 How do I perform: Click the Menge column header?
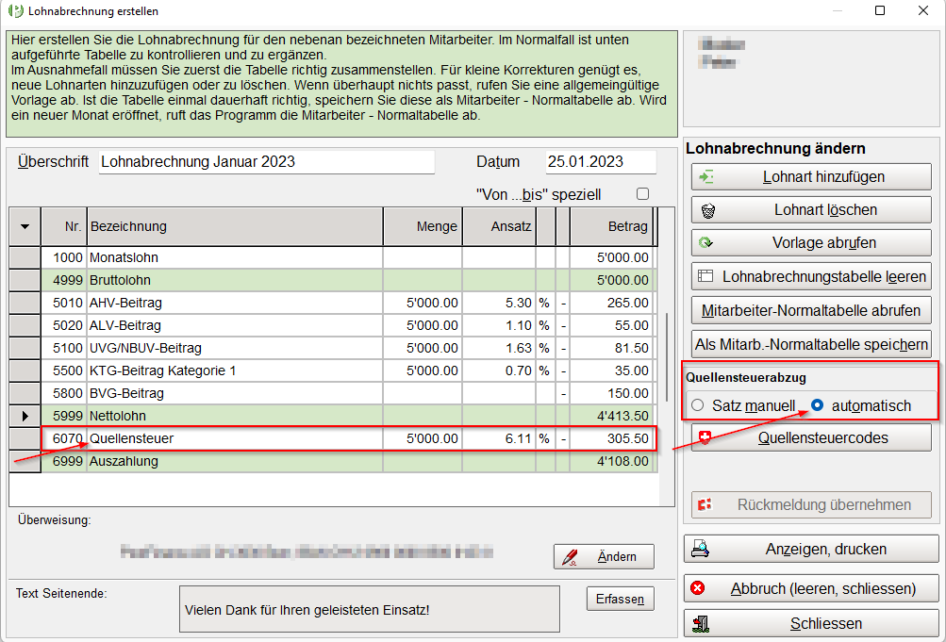coord(423,226)
